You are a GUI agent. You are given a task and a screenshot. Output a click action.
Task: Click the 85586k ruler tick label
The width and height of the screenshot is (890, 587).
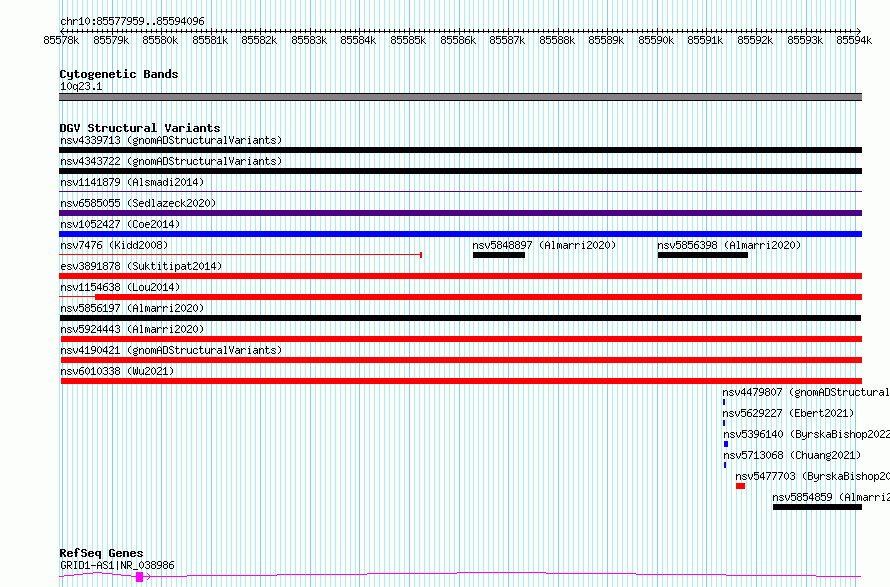point(458,40)
